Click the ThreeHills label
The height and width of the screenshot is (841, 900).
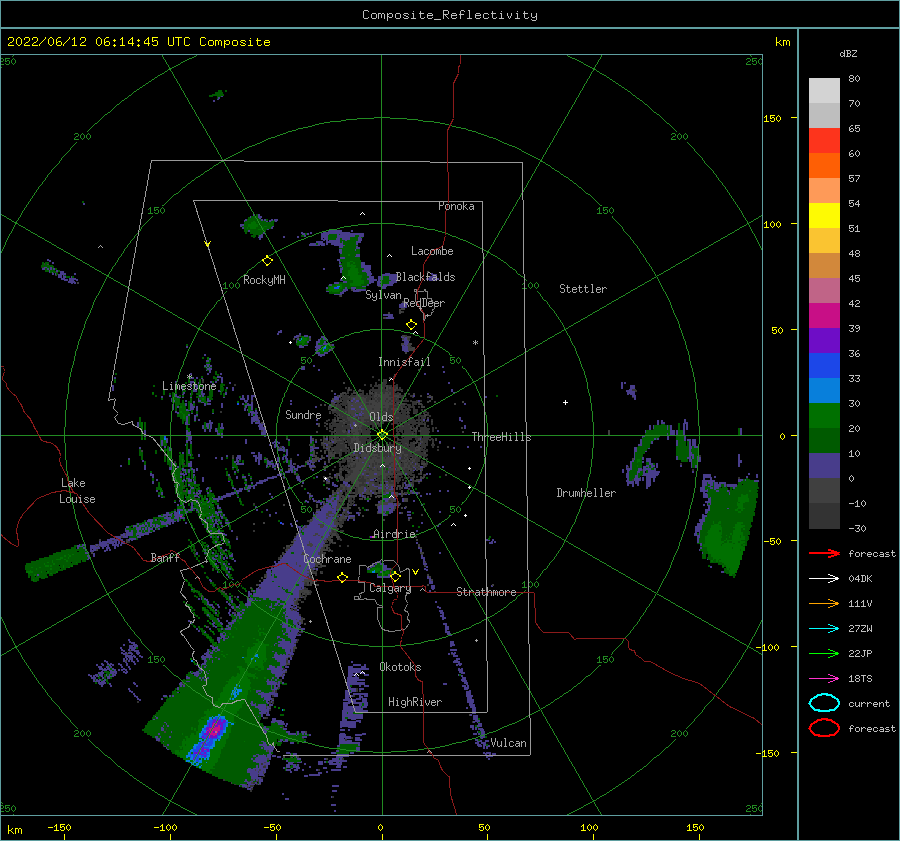click(502, 437)
